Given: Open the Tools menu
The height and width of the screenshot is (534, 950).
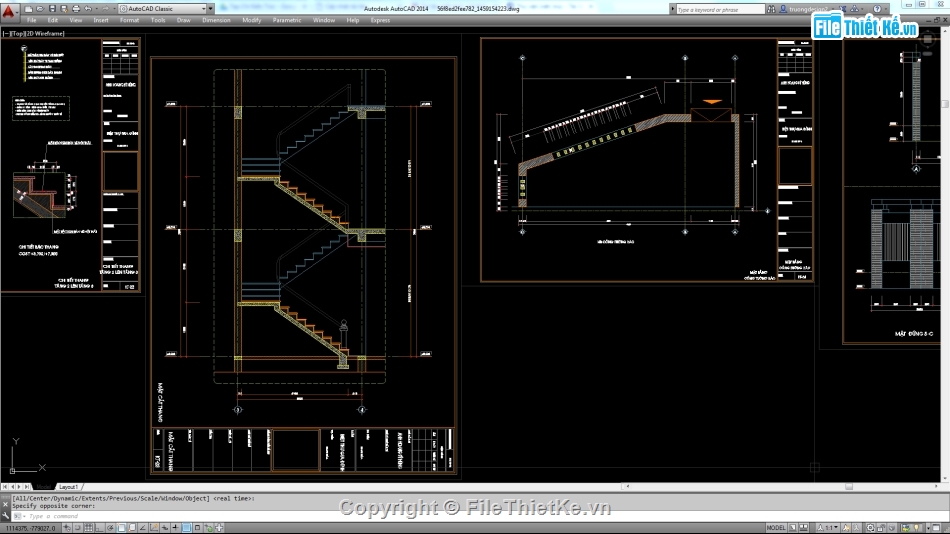Looking at the screenshot, I should point(158,20).
